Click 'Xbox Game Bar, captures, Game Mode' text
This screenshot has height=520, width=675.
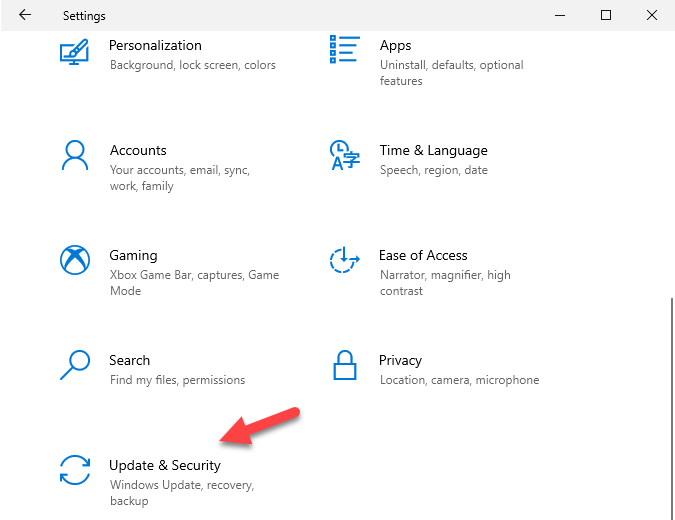(x=194, y=283)
